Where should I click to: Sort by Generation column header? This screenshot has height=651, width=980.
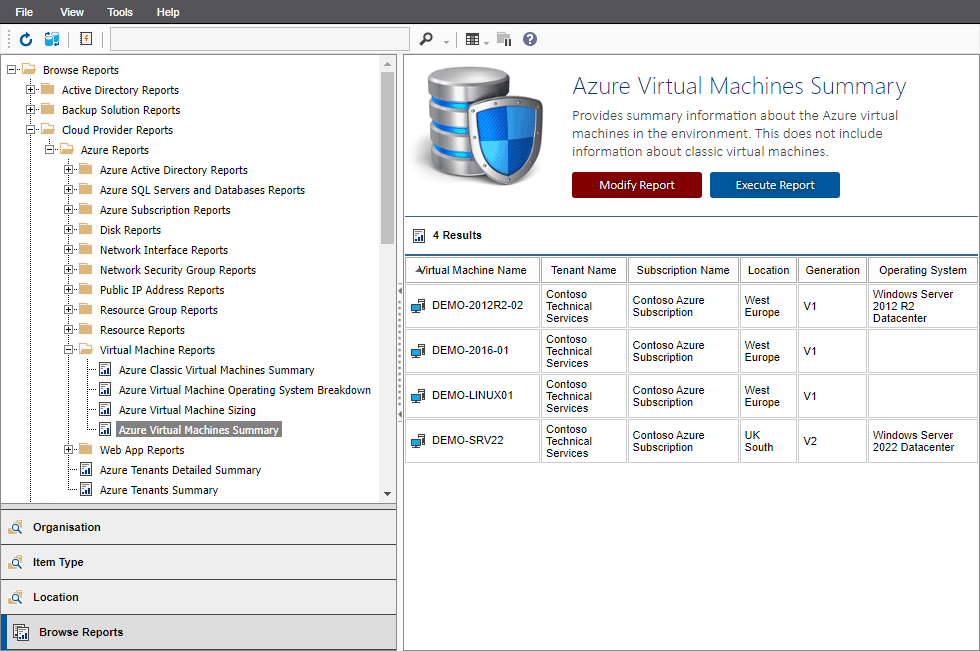[x=832, y=270]
